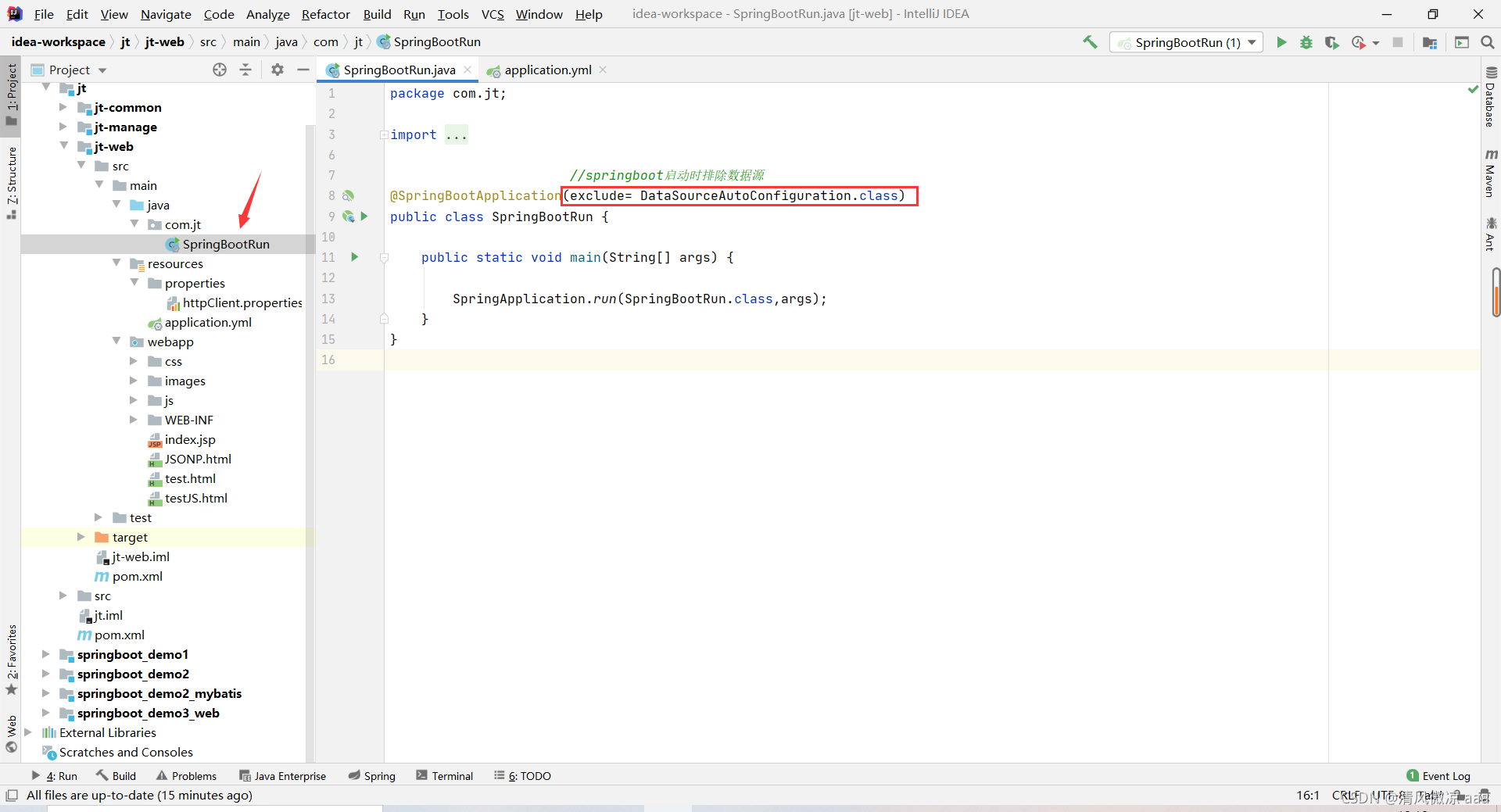Viewport: 1501px width, 812px height.
Task: Toggle the 4: Run tool window
Action: 54,776
